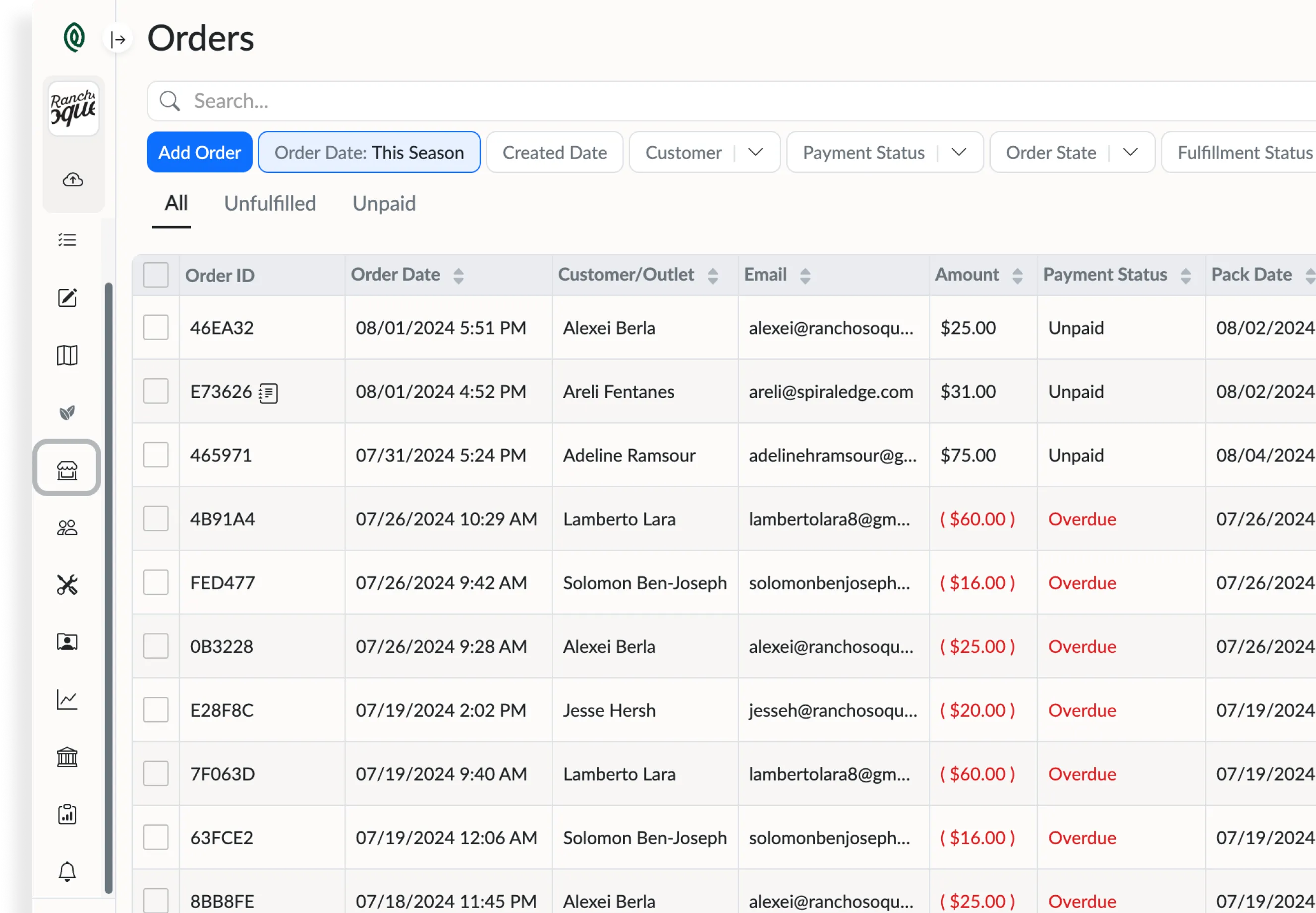Image resolution: width=1316 pixels, height=913 pixels.
Task: Click the Created Date filter button
Action: 554,152
